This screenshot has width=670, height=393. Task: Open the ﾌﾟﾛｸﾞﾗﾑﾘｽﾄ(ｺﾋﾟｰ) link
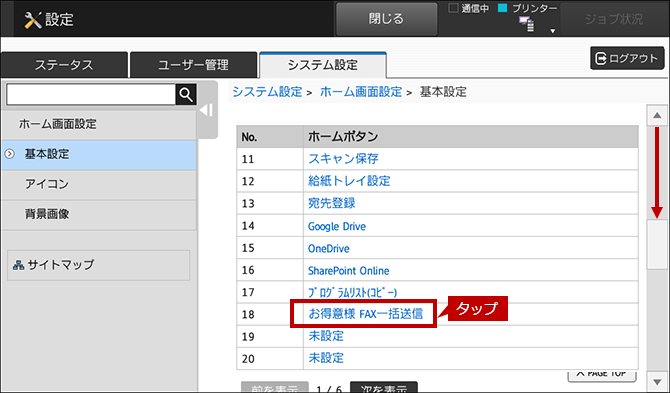click(x=353, y=293)
